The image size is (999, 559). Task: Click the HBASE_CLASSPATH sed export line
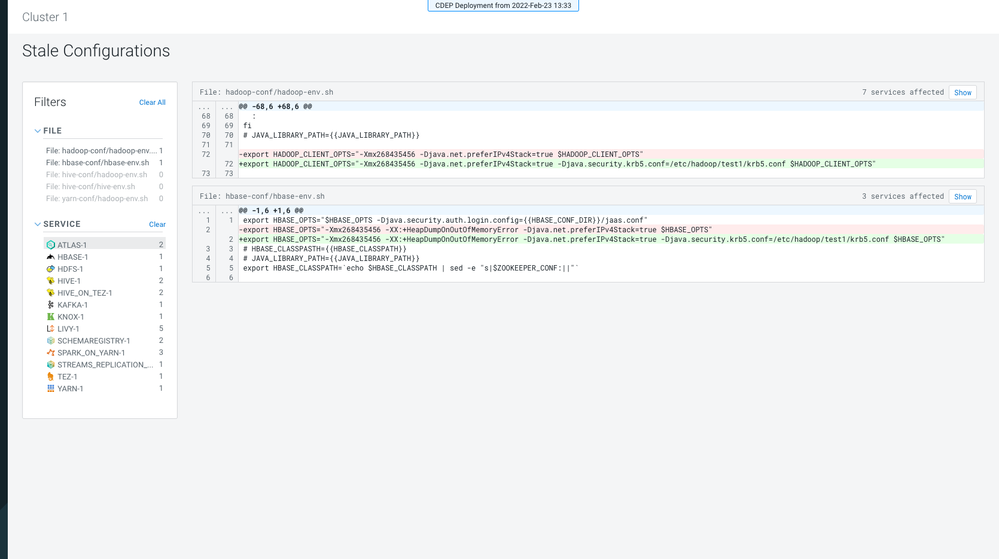point(410,268)
